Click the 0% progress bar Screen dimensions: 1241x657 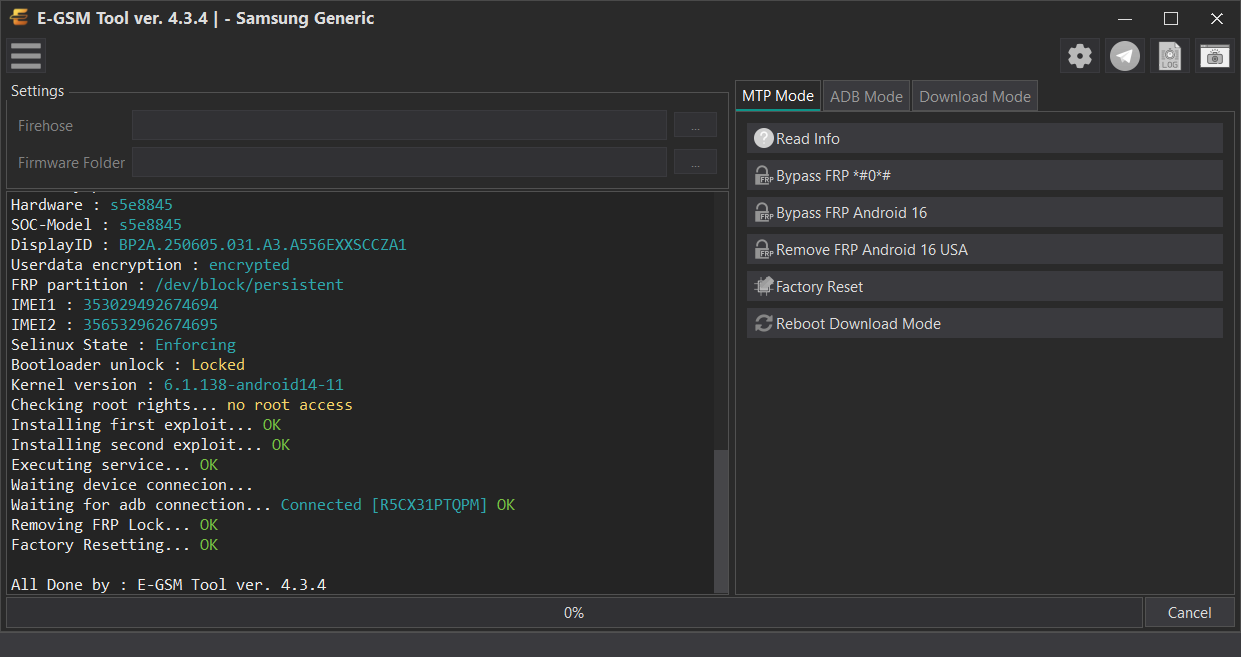[x=574, y=613]
